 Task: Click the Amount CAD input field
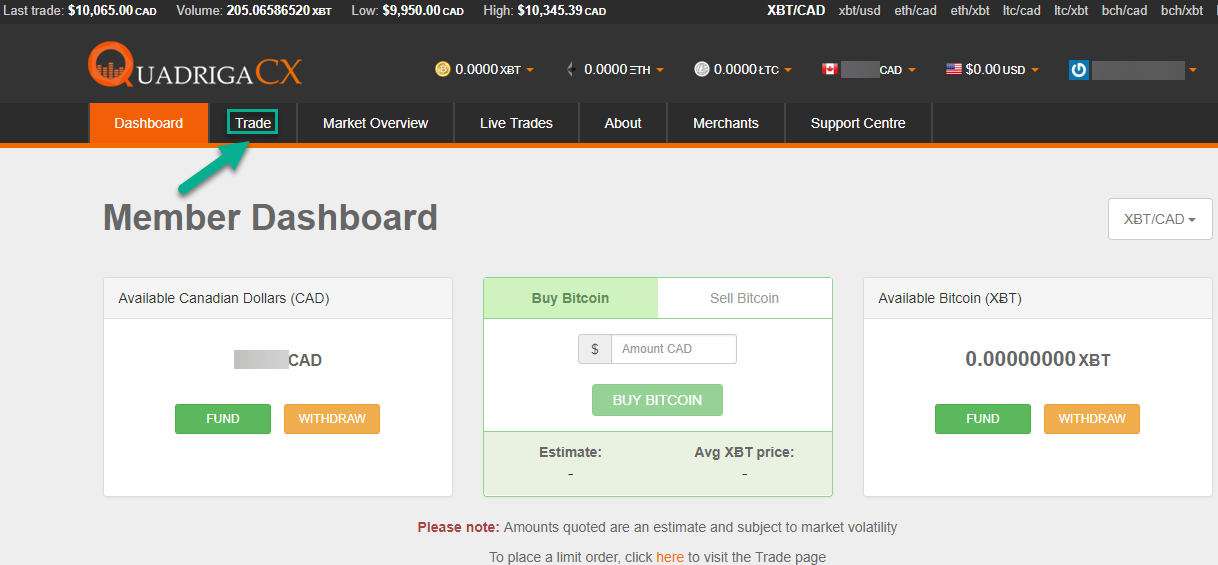pyautogui.click(x=674, y=349)
